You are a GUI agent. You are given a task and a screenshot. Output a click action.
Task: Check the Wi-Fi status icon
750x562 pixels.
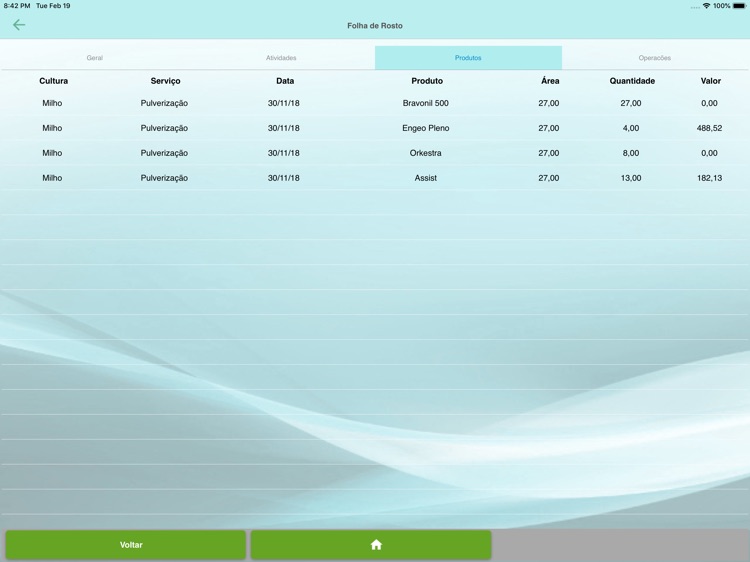pyautogui.click(x=706, y=6)
